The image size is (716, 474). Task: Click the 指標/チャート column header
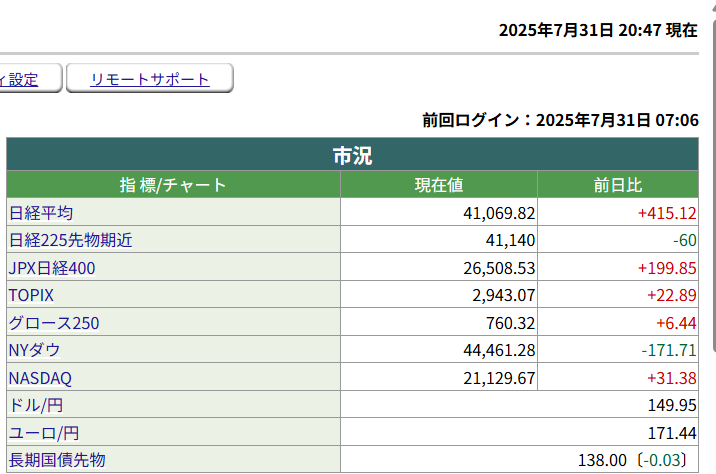click(x=173, y=185)
